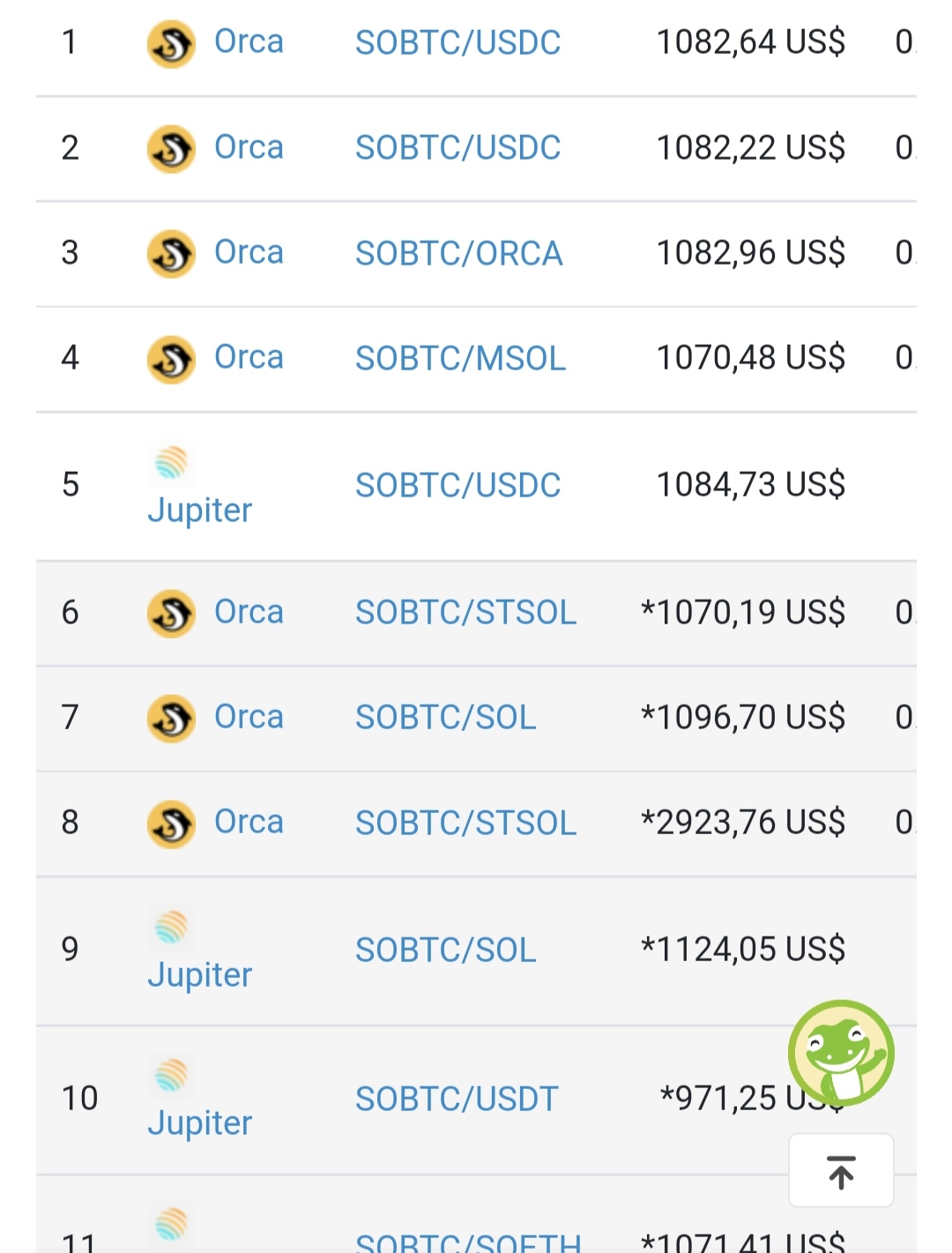Open the green gecko mascot bubble
952x1253 pixels.
[841, 1053]
